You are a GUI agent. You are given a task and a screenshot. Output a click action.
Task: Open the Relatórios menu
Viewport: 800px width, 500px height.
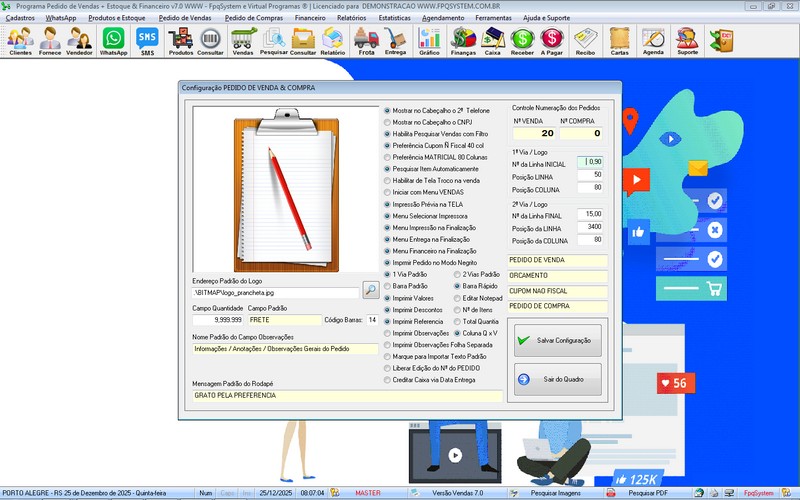pos(352,18)
